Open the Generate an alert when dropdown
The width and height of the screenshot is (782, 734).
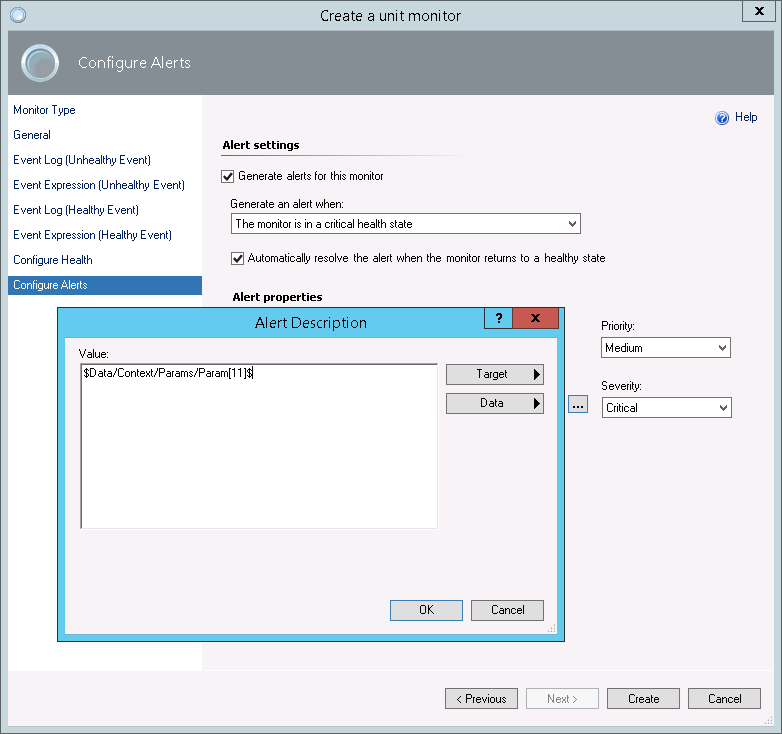(x=405, y=224)
